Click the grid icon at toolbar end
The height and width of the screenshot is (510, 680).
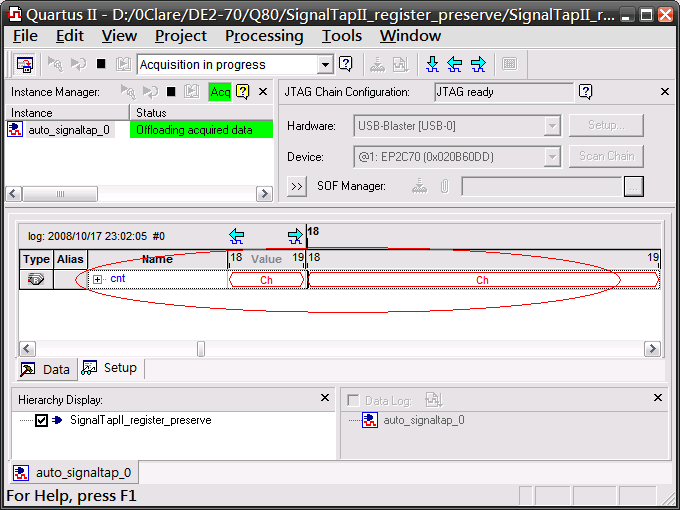[510, 64]
